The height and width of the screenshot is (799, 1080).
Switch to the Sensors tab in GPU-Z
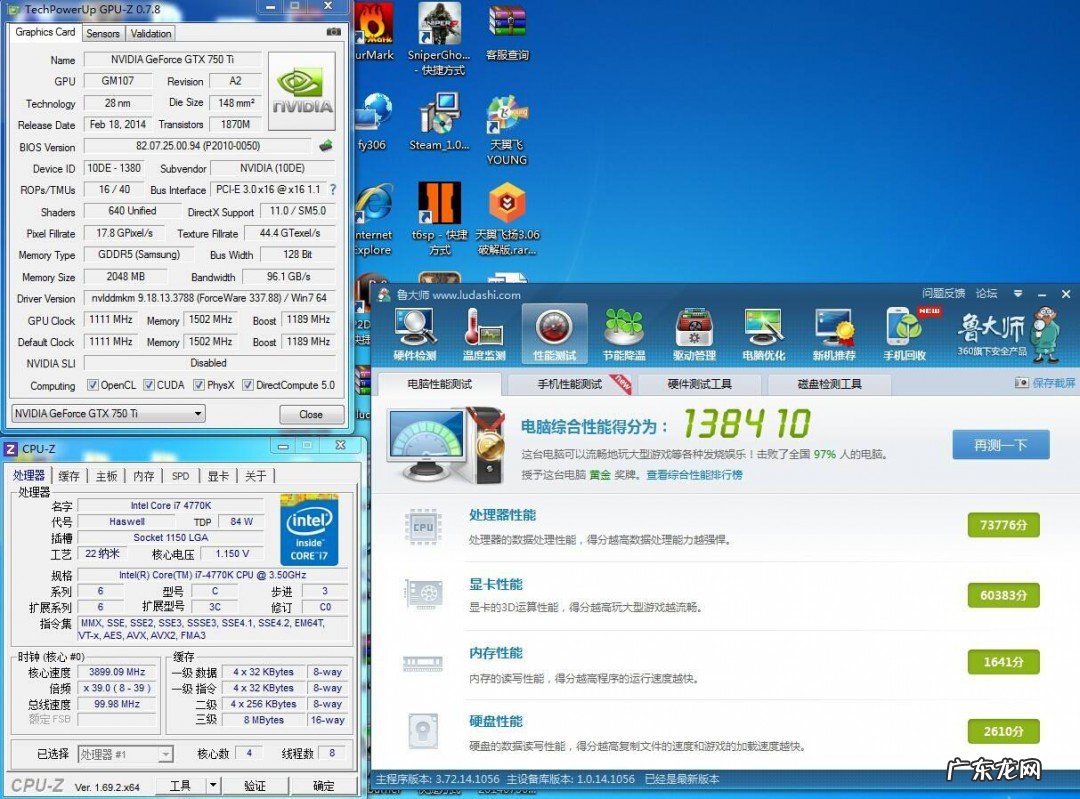(x=103, y=33)
